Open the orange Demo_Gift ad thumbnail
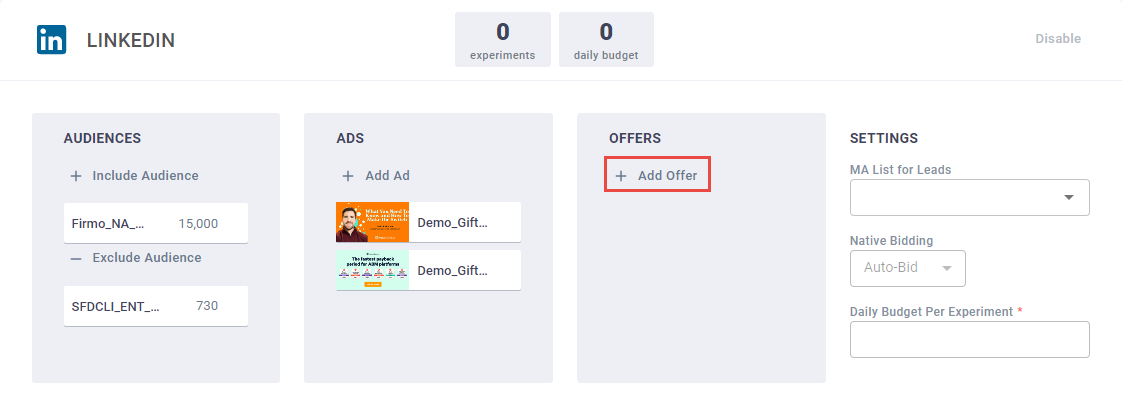 click(x=372, y=222)
